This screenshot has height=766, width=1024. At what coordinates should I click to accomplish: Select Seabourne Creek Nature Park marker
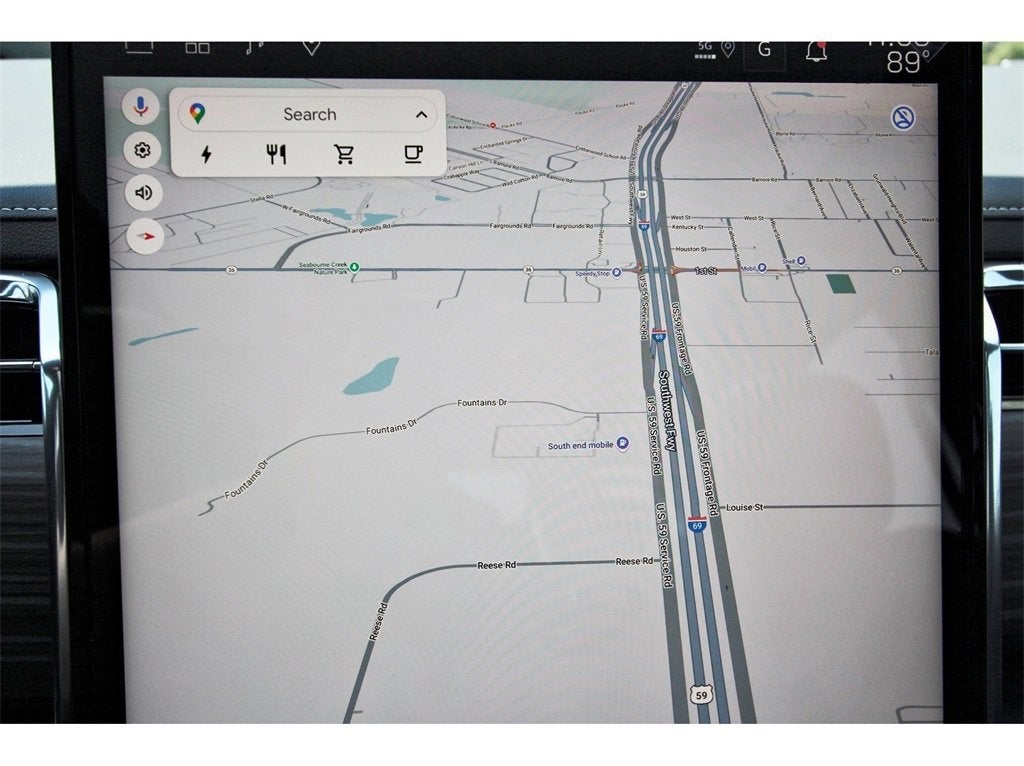click(354, 267)
